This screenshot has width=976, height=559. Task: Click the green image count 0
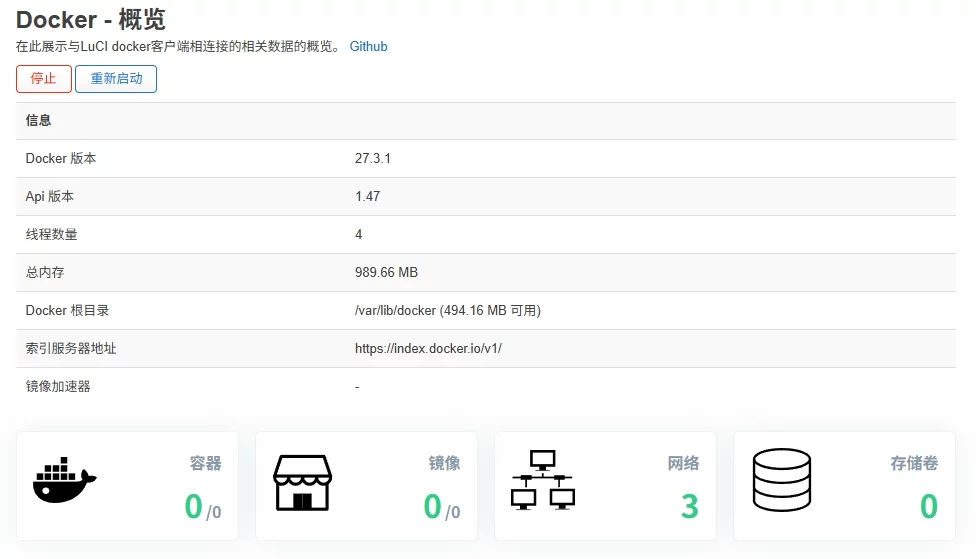[432, 507]
